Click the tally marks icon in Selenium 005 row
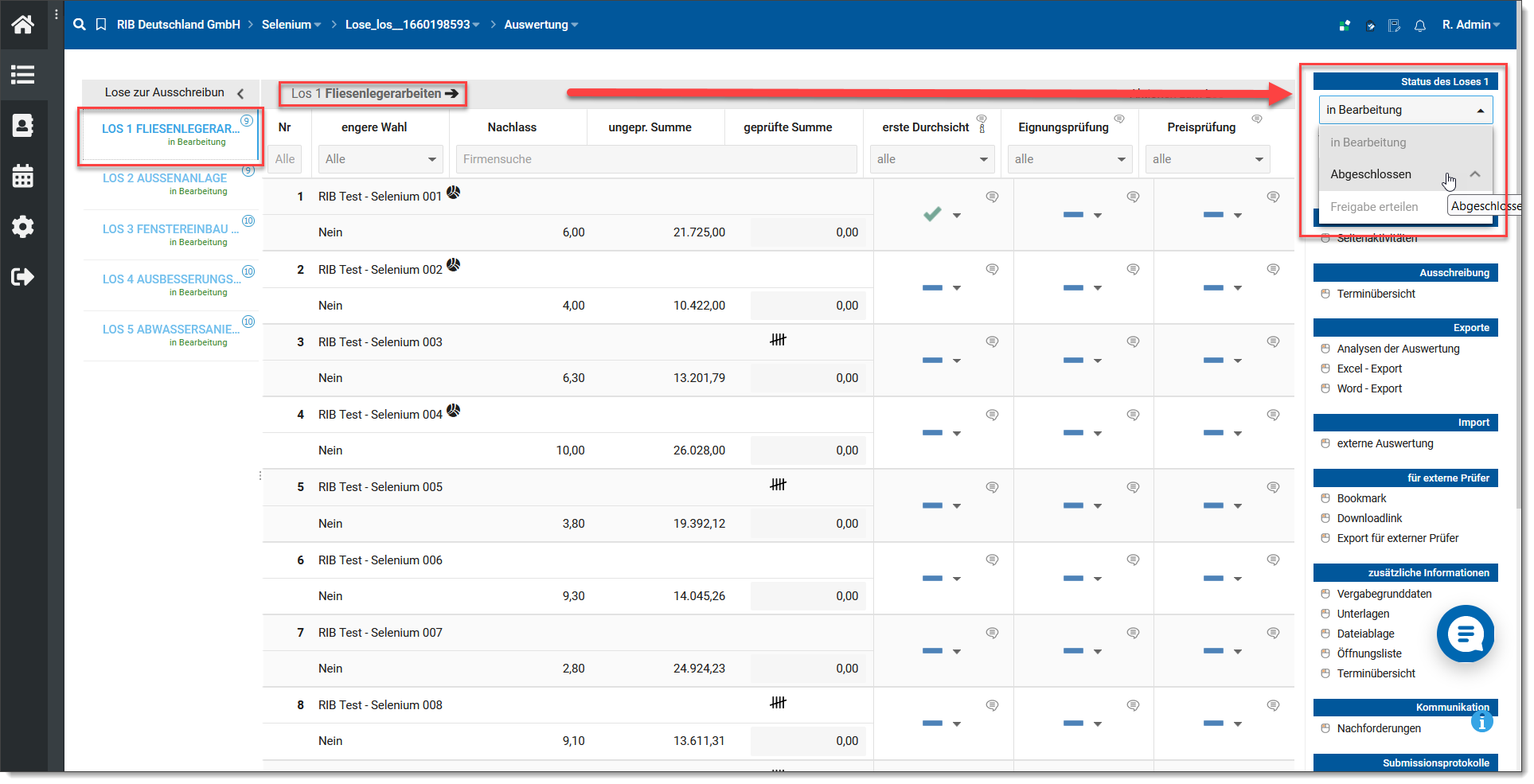The width and height of the screenshot is (1534, 784). (x=778, y=485)
